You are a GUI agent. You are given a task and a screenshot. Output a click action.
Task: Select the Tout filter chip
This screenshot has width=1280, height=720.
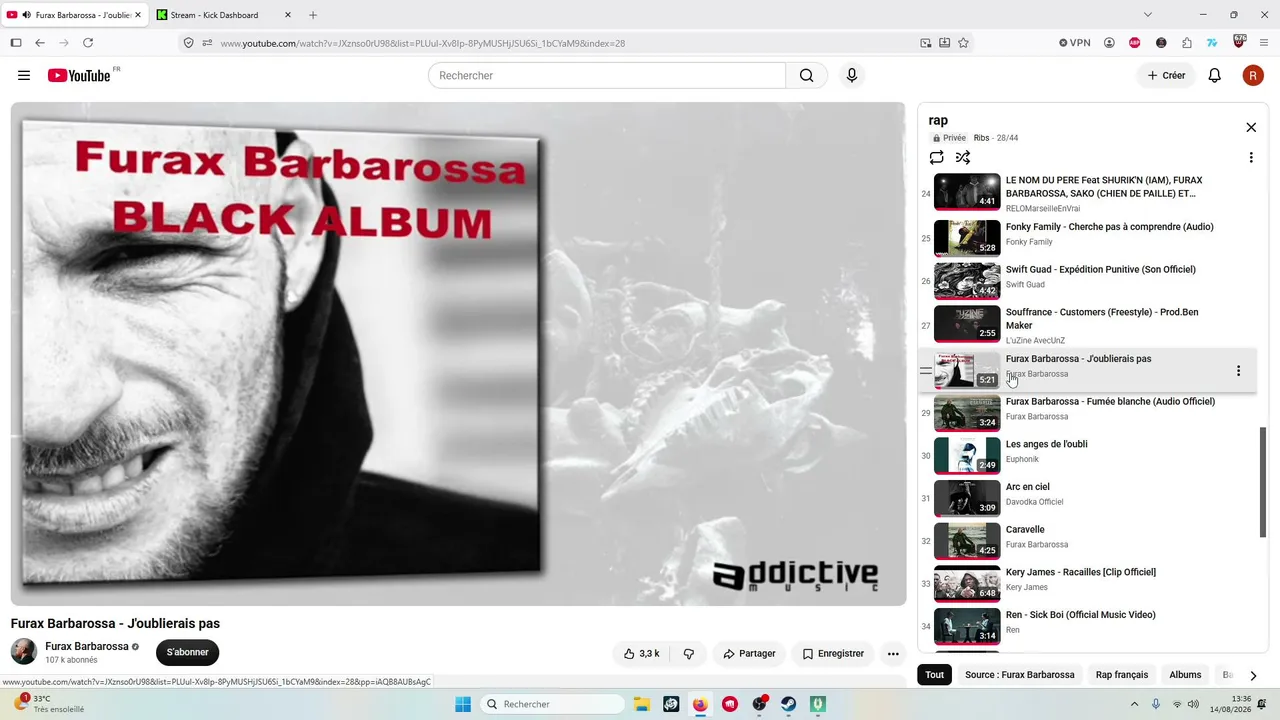pyautogui.click(x=935, y=675)
